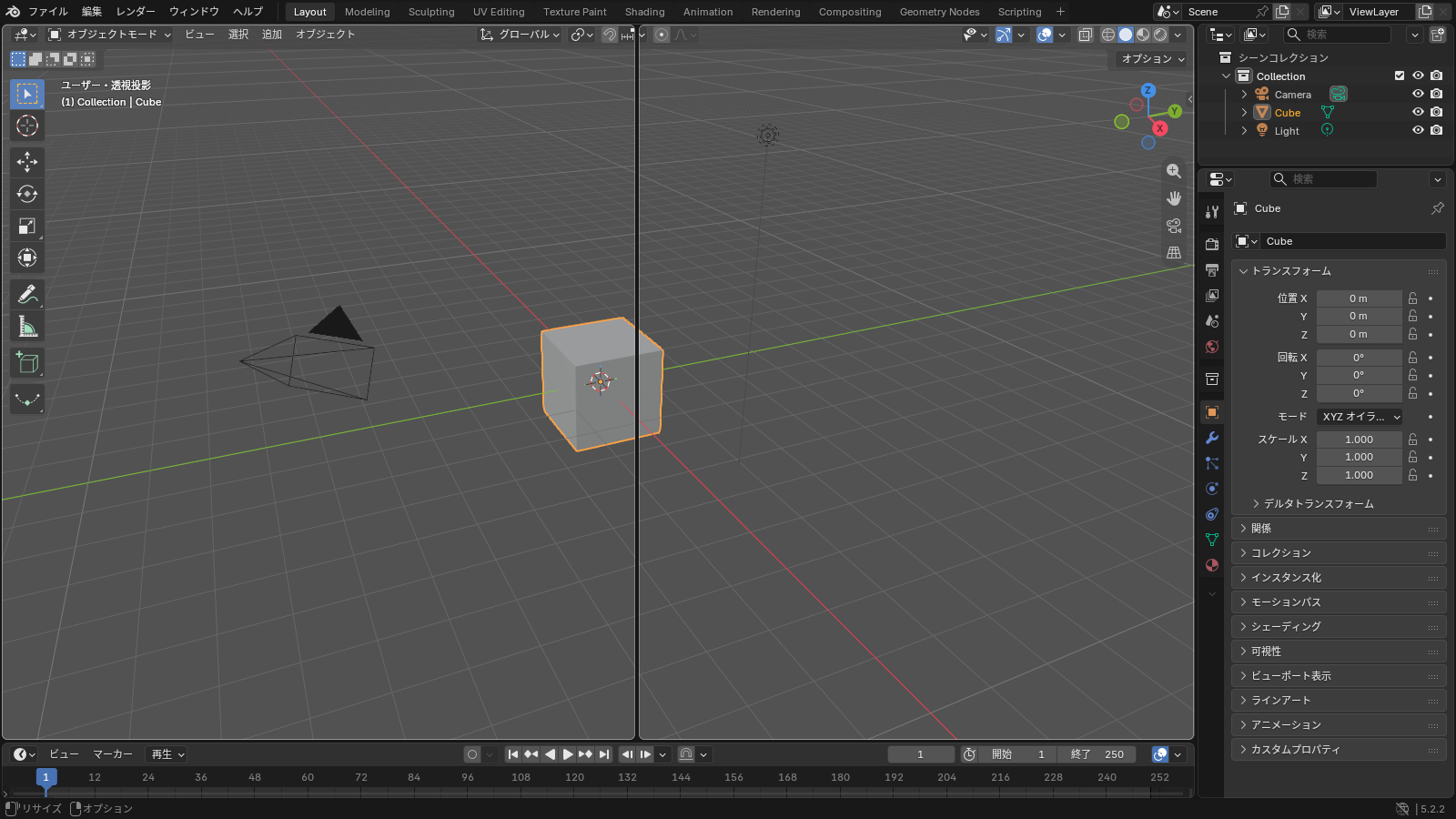This screenshot has width=1456, height=819.
Task: Open the 追加 menu in viewport
Action: tap(272, 35)
